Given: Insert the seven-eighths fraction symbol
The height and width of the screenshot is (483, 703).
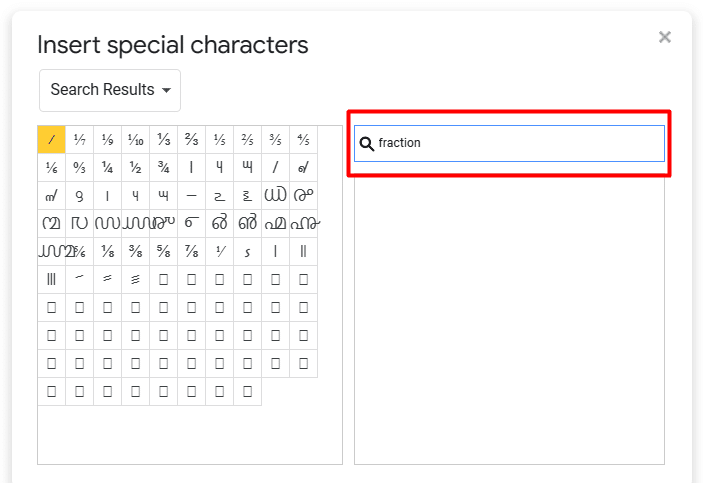Looking at the screenshot, I should [x=191, y=252].
